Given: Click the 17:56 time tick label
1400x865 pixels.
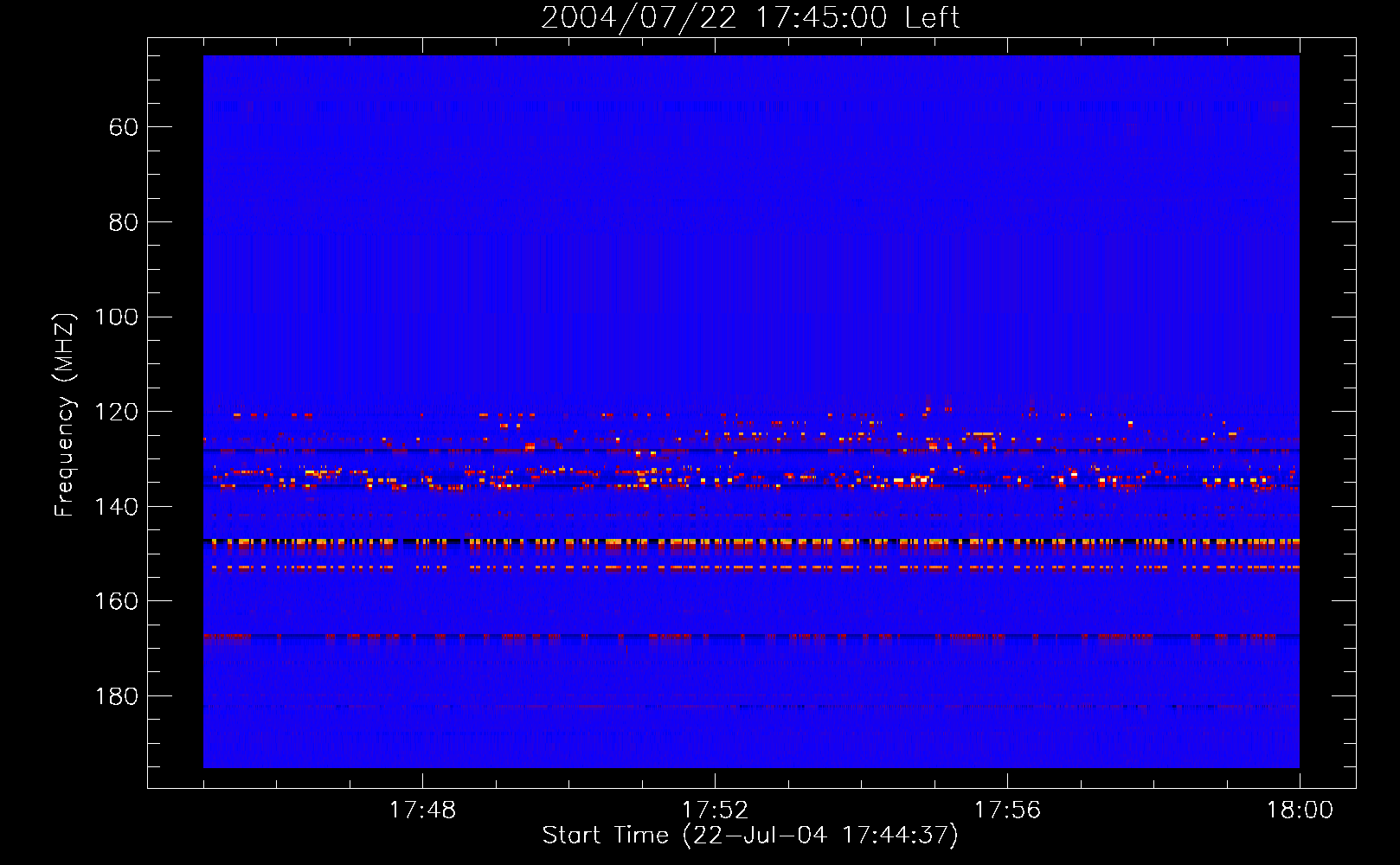Looking at the screenshot, I should pos(1007,811).
